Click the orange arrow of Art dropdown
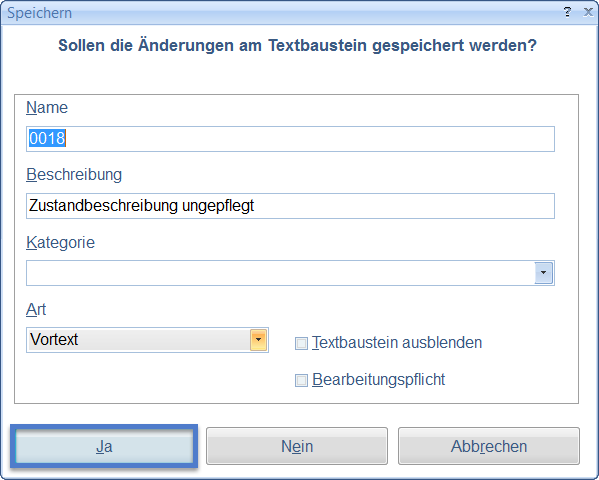599x480 pixels. pos(258,339)
